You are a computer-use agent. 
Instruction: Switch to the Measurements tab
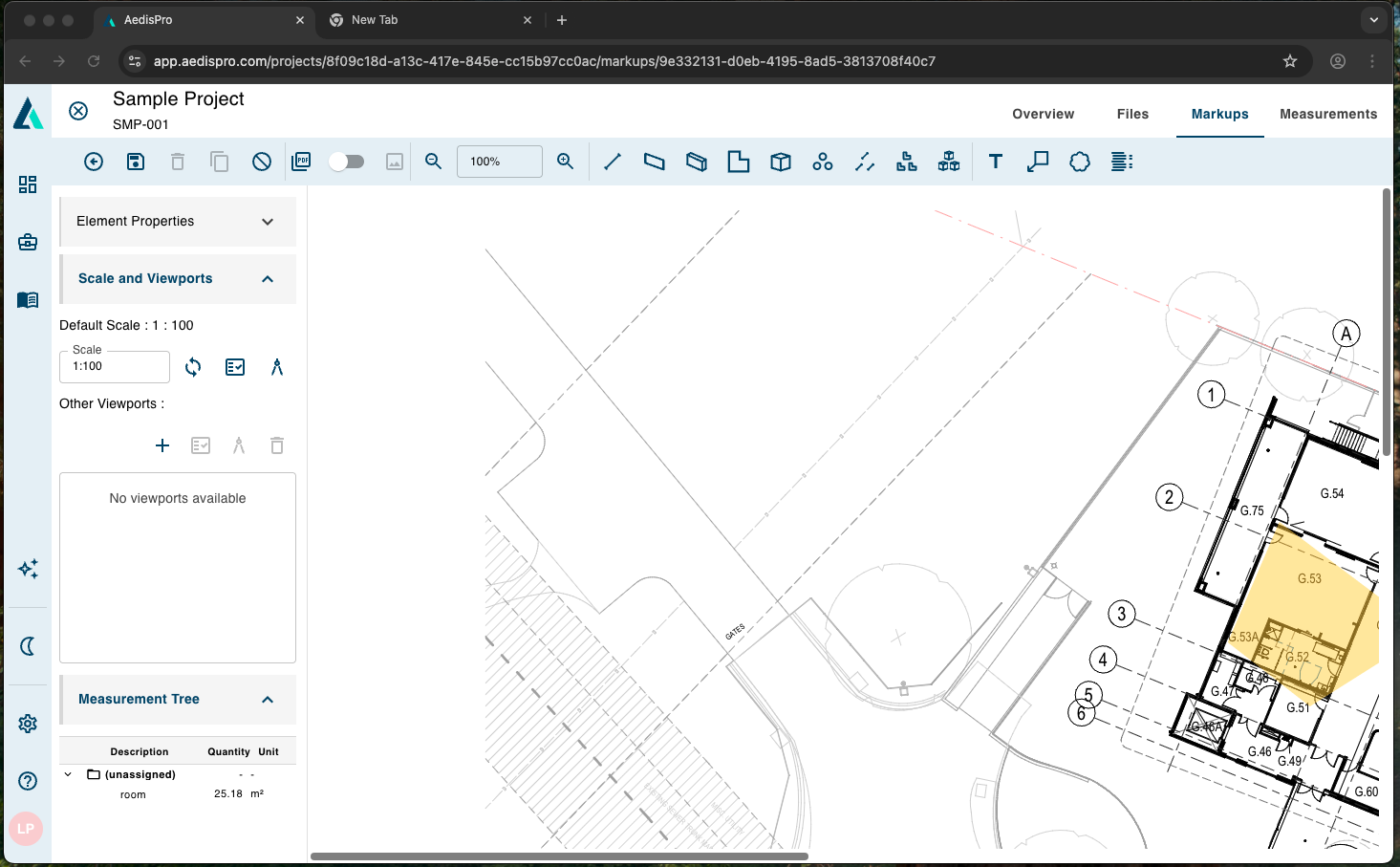(x=1328, y=114)
